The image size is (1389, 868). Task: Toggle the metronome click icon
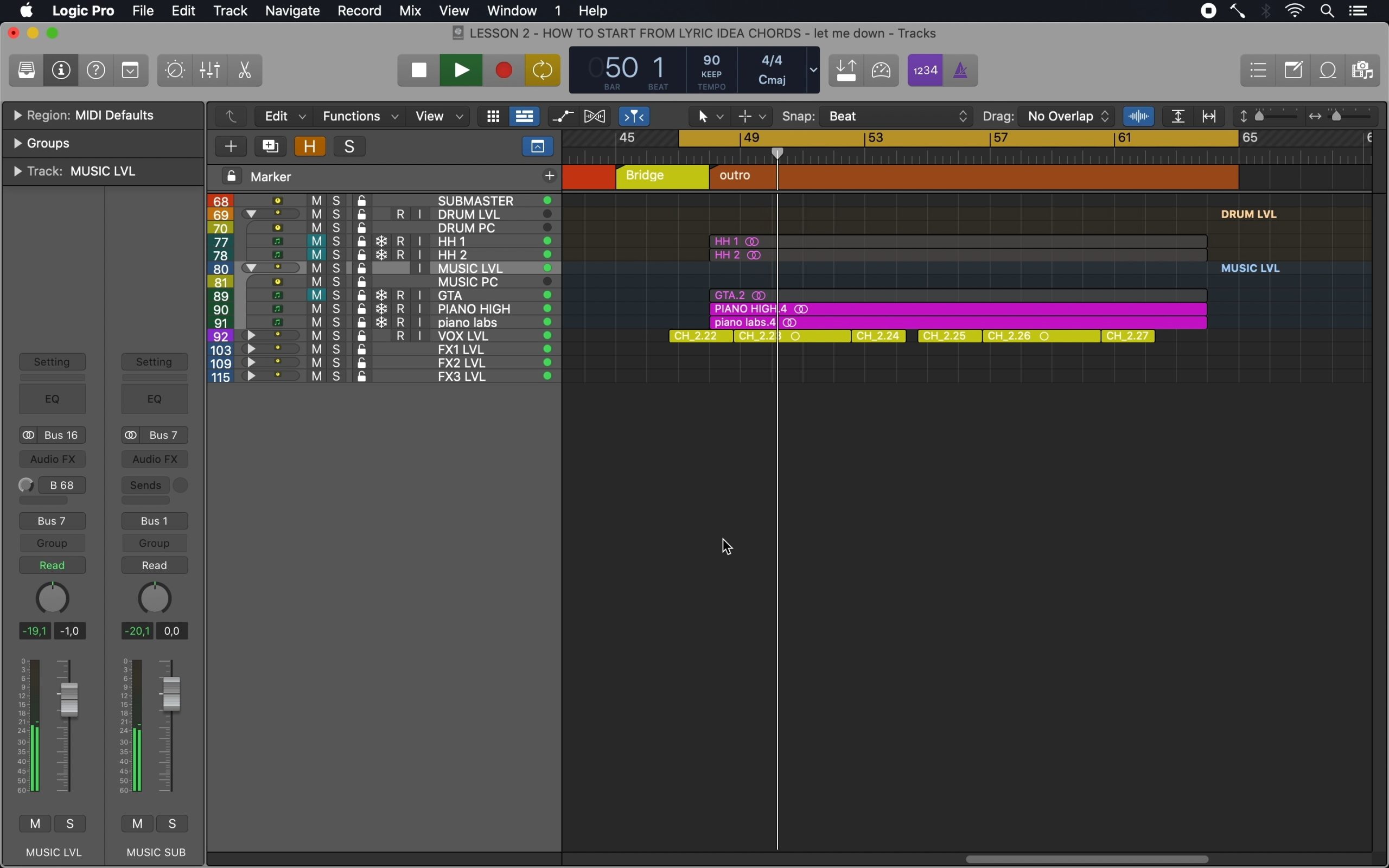960,70
